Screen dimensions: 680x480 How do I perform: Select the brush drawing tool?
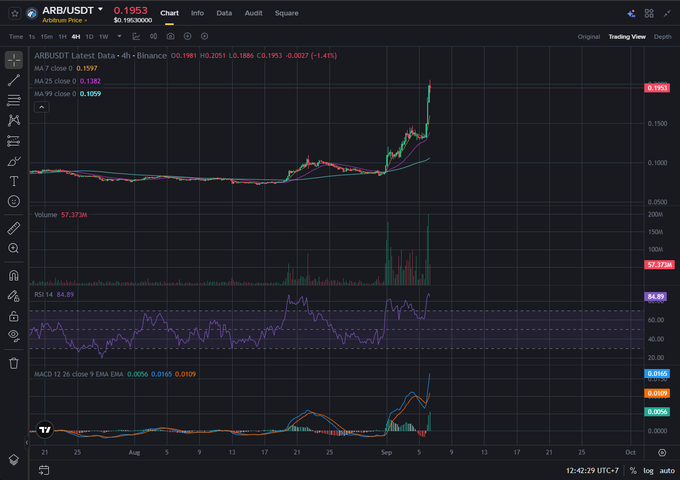(14, 161)
